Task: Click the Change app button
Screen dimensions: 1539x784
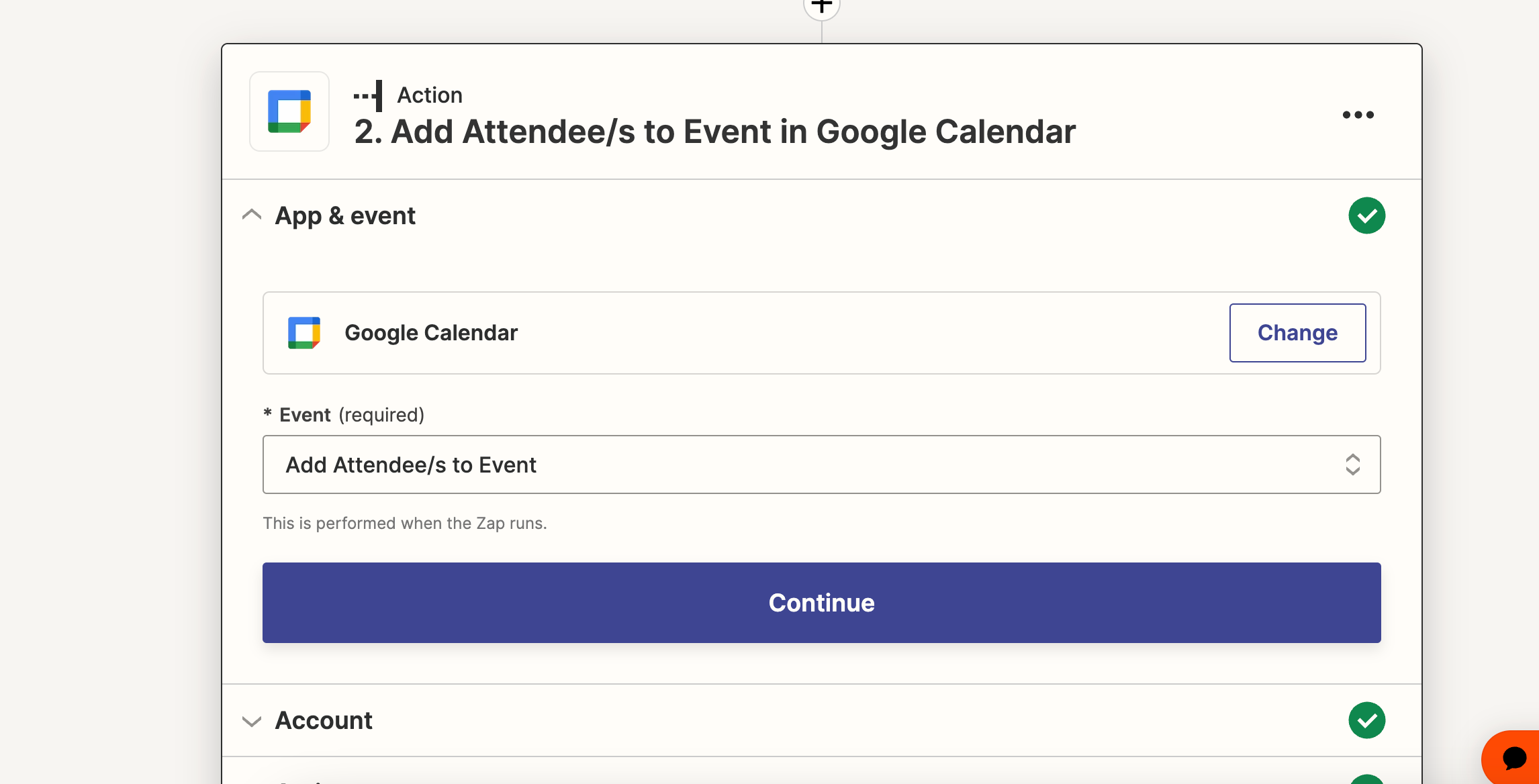Action: click(x=1297, y=333)
